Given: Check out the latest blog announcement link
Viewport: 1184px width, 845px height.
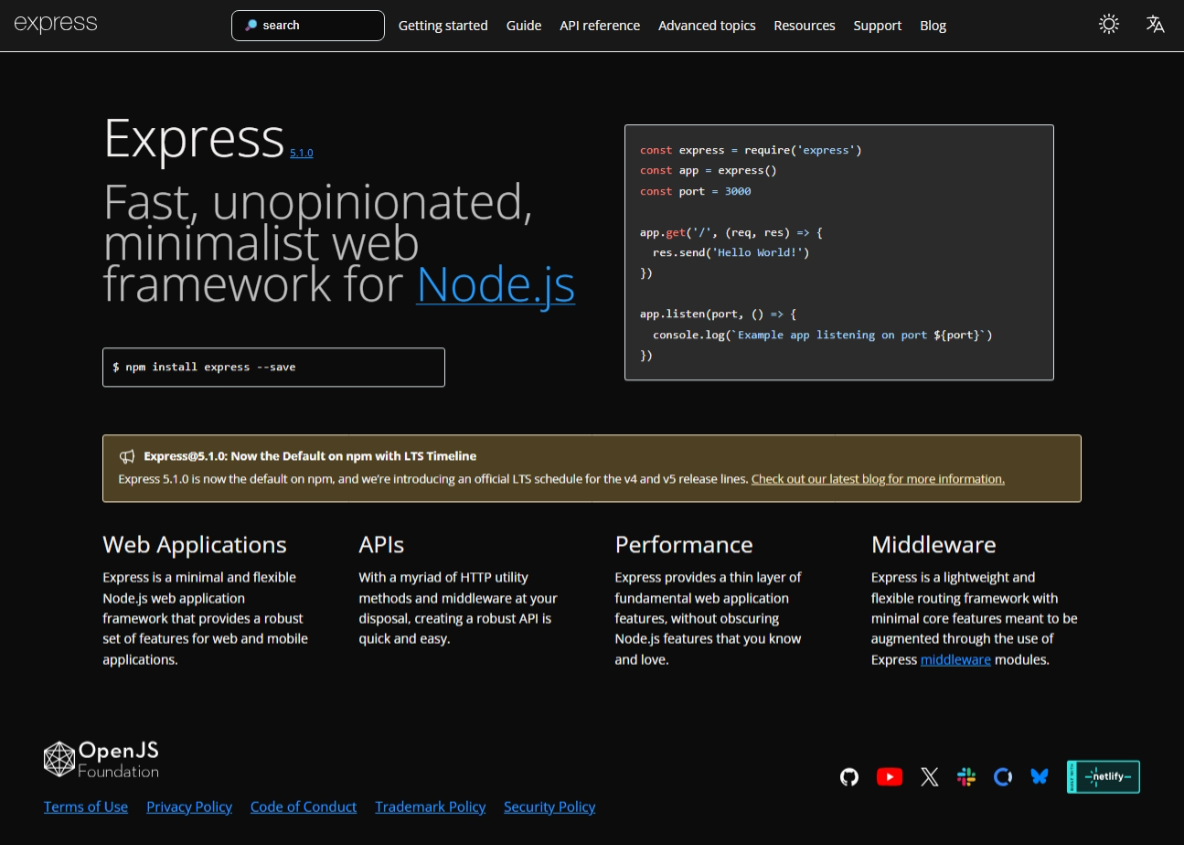Looking at the screenshot, I should (877, 479).
